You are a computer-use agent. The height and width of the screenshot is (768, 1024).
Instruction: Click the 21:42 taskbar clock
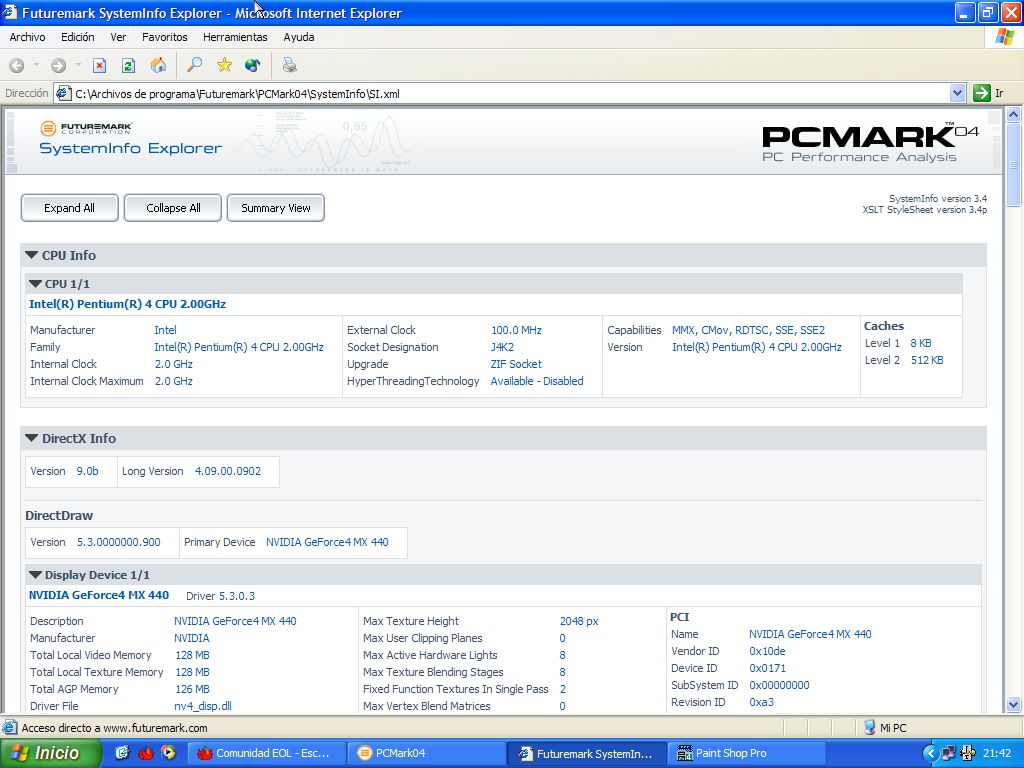[x=997, y=754]
